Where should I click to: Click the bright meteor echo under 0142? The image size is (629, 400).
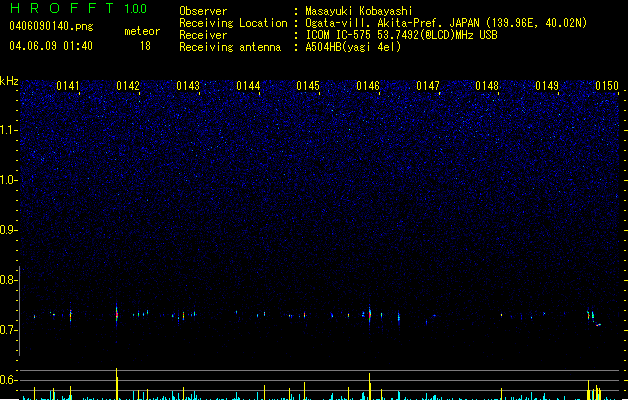[x=117, y=314]
